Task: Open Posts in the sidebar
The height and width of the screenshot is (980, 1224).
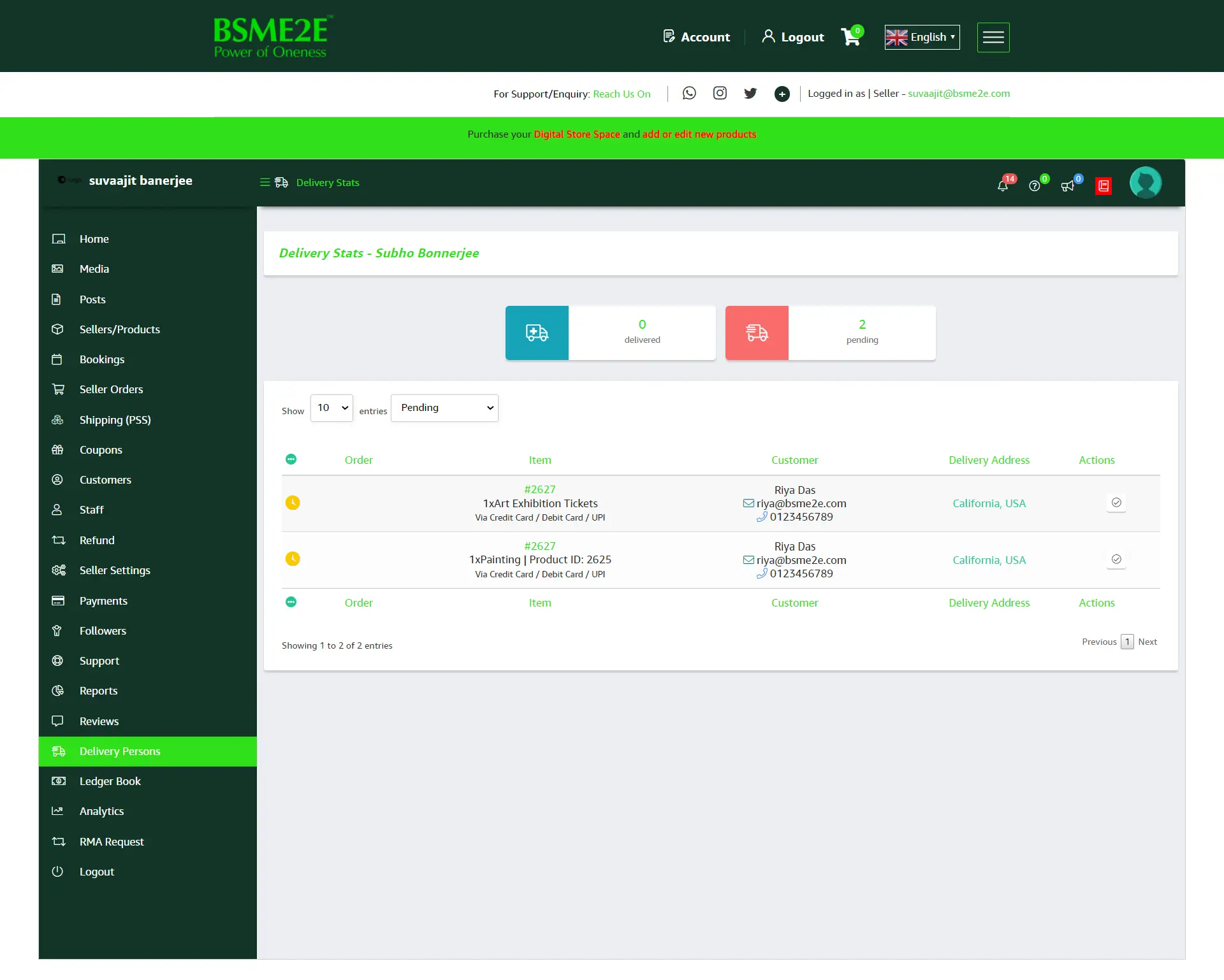Action: [x=148, y=299]
